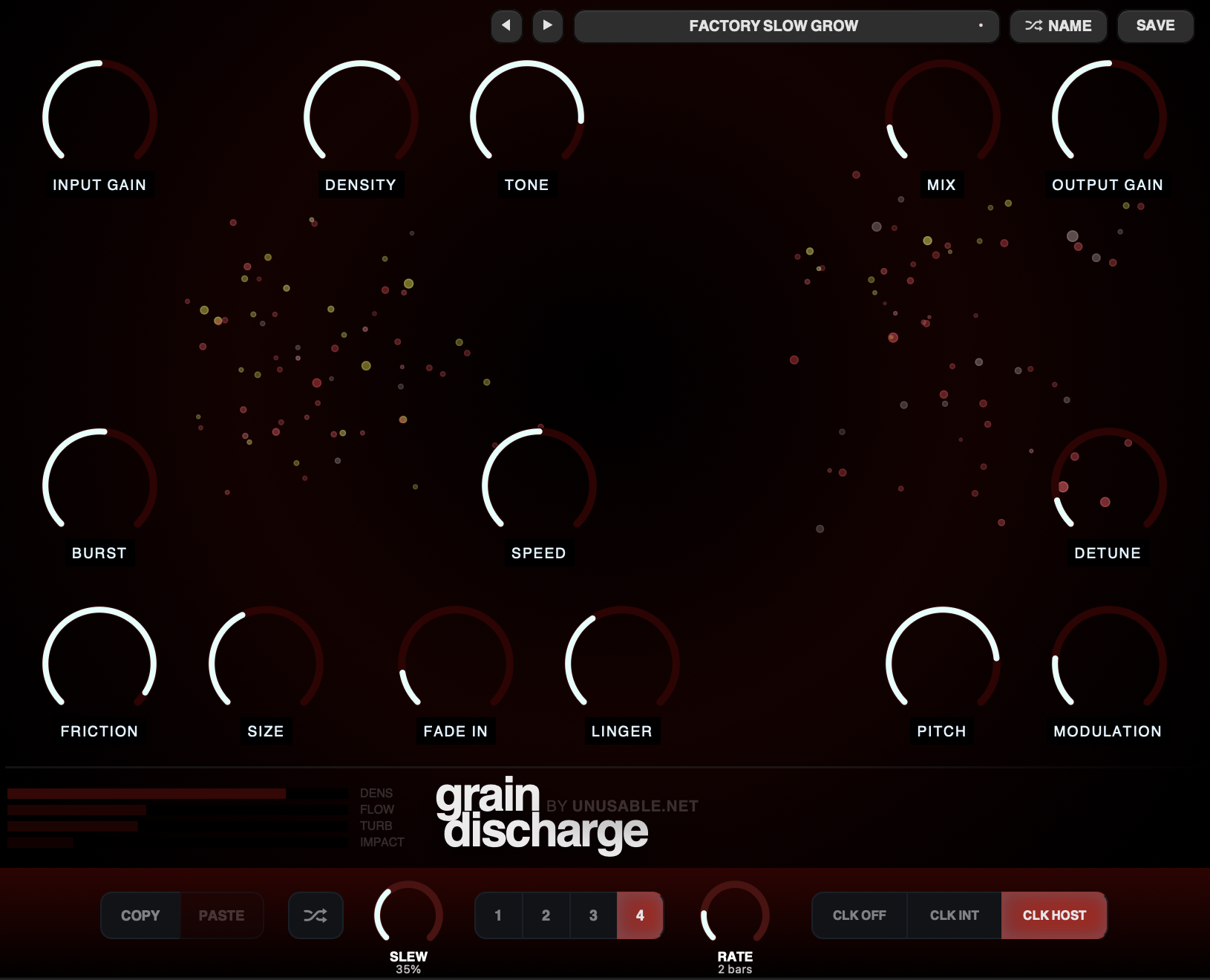Click the PASTE button
Image resolution: width=1210 pixels, height=980 pixels.
221,915
